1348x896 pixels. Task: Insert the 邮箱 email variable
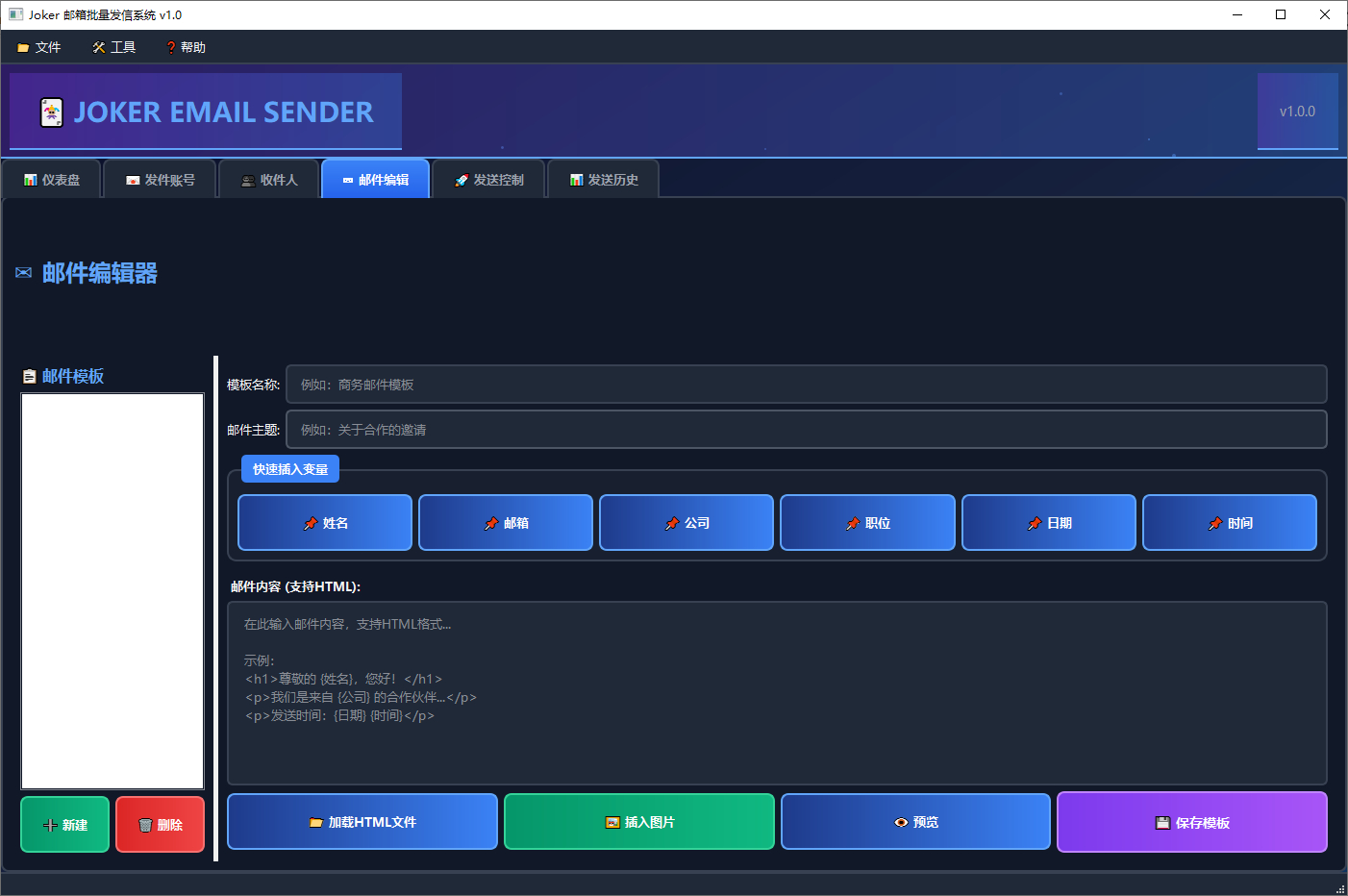point(506,522)
